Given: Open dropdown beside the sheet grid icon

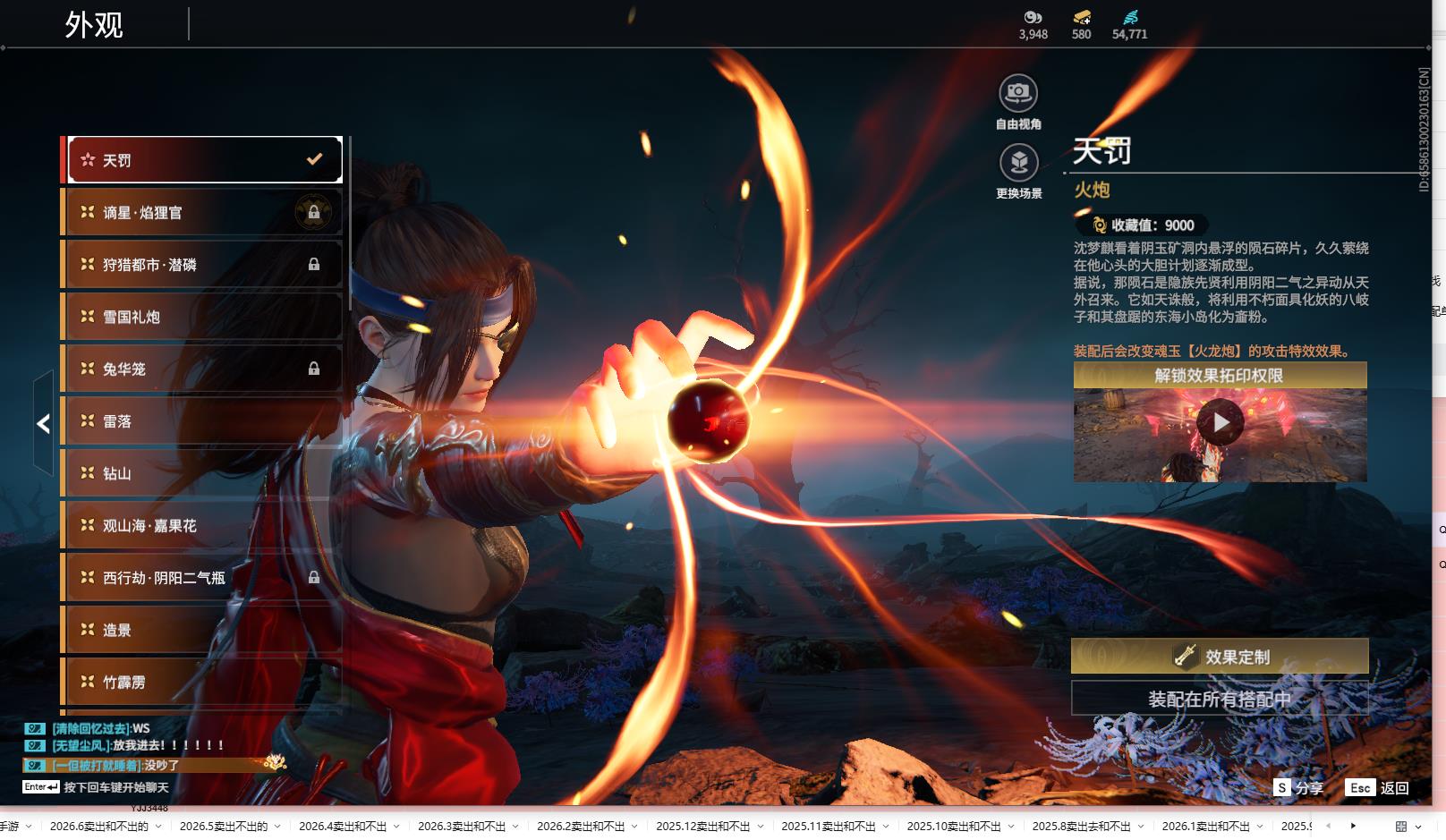Looking at the screenshot, I should 1418,827.
